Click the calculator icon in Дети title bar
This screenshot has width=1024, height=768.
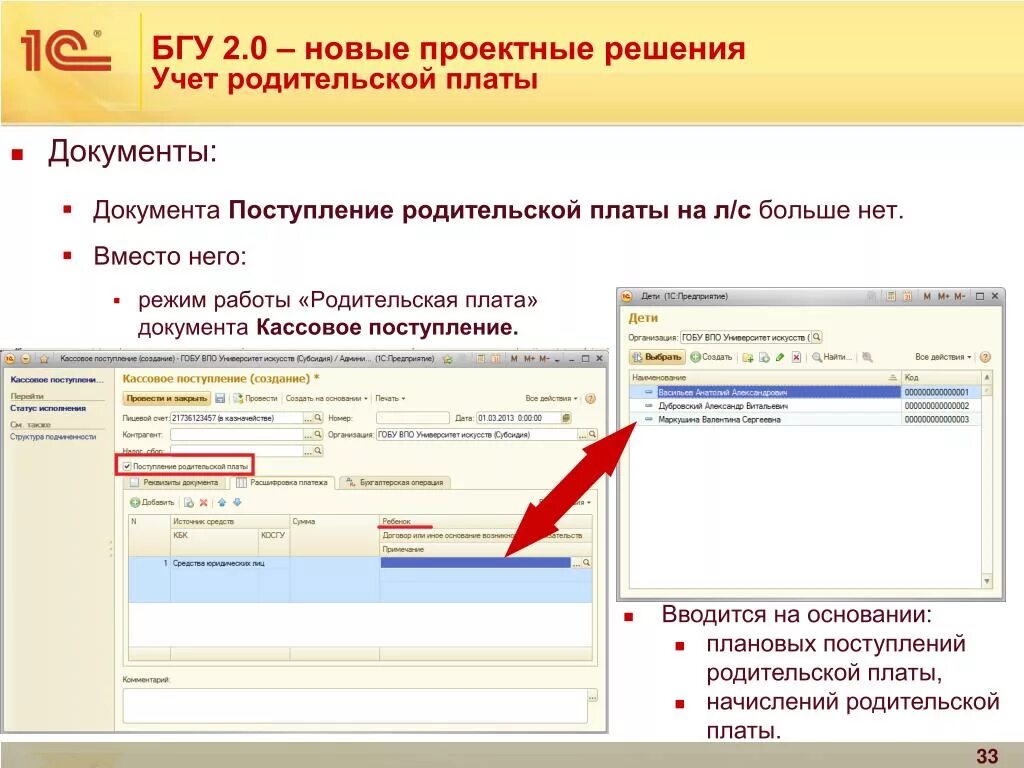(891, 296)
